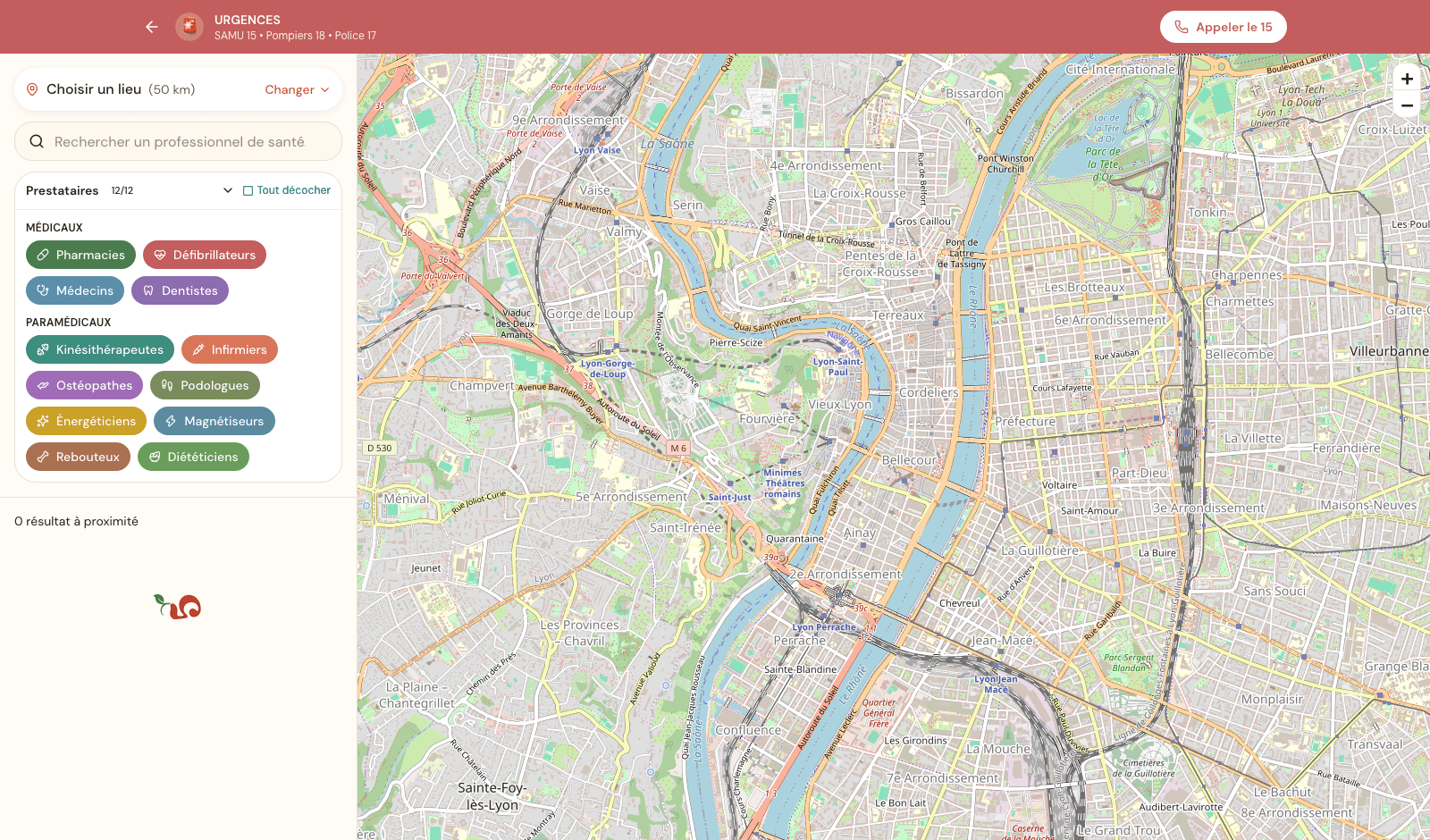The image size is (1430, 840).
Task: Click the squirrel logo icon
Action: pos(178,607)
